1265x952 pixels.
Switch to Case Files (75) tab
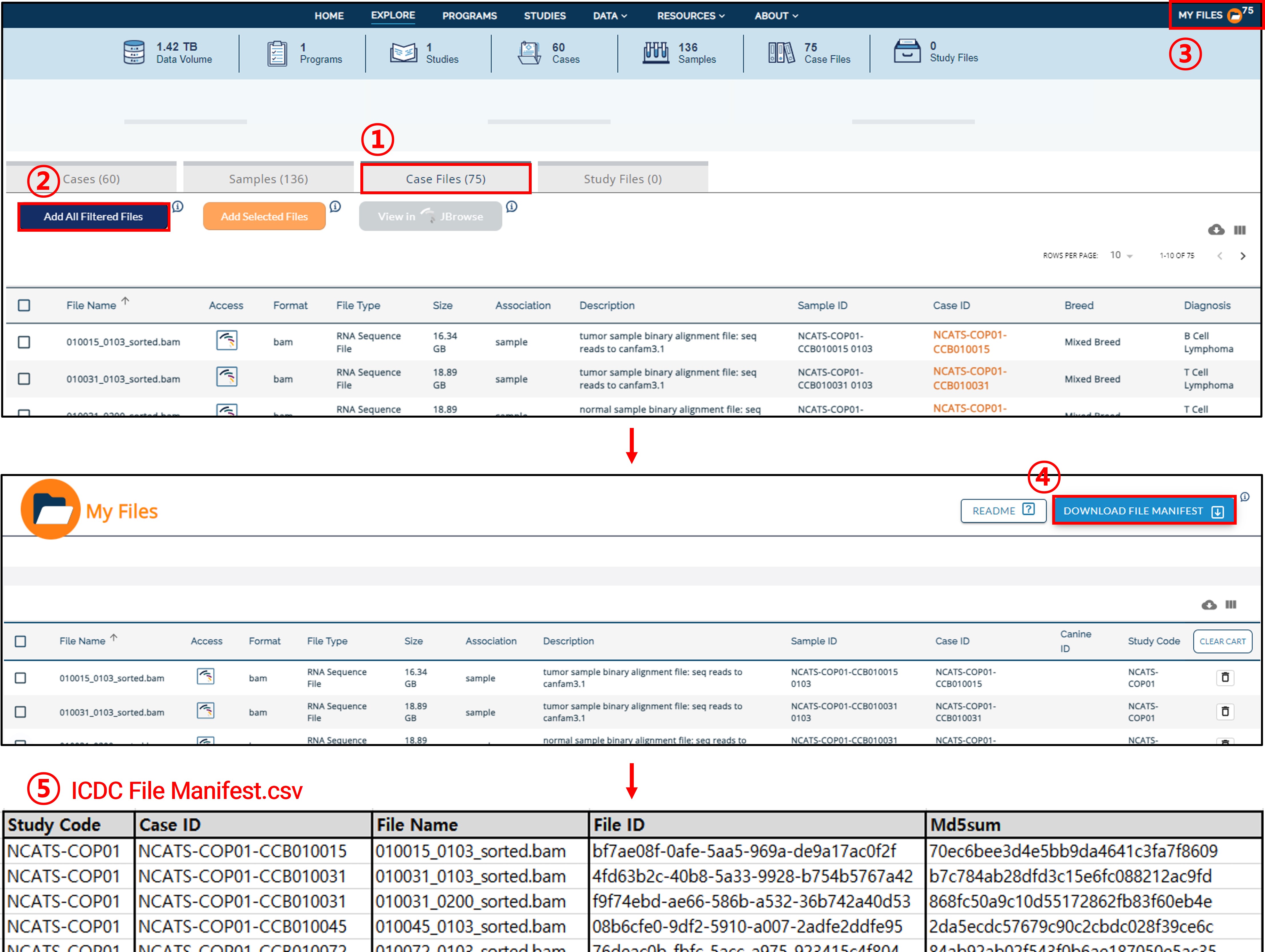(446, 178)
